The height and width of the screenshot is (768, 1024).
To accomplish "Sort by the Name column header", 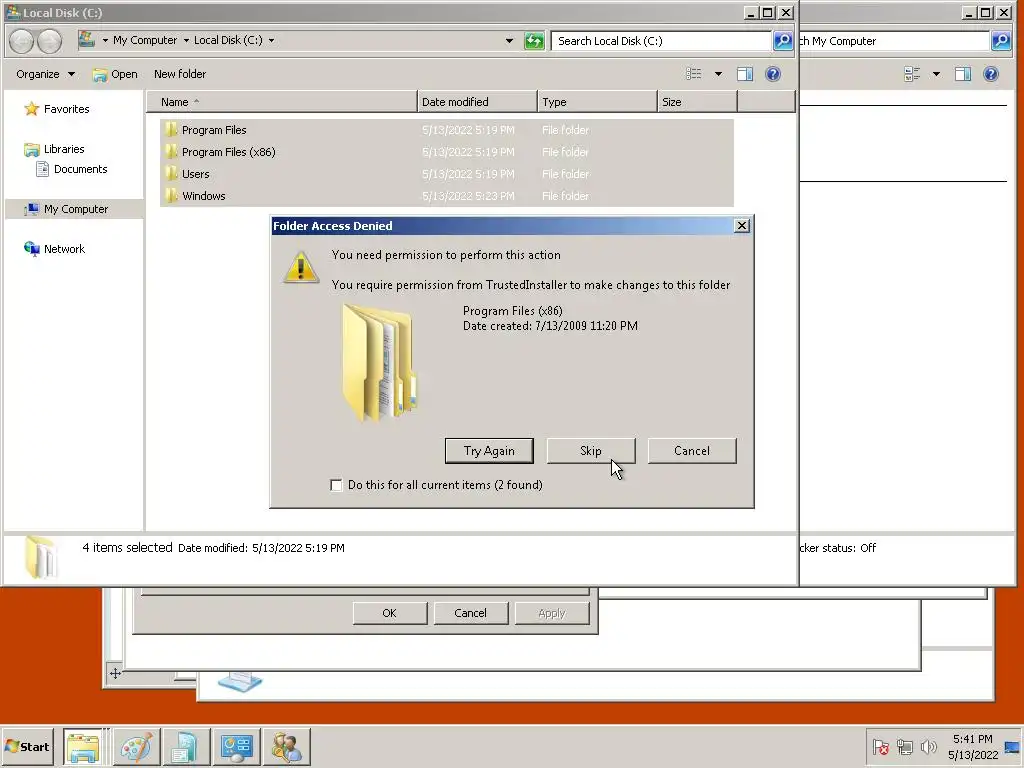I will click(281, 102).
